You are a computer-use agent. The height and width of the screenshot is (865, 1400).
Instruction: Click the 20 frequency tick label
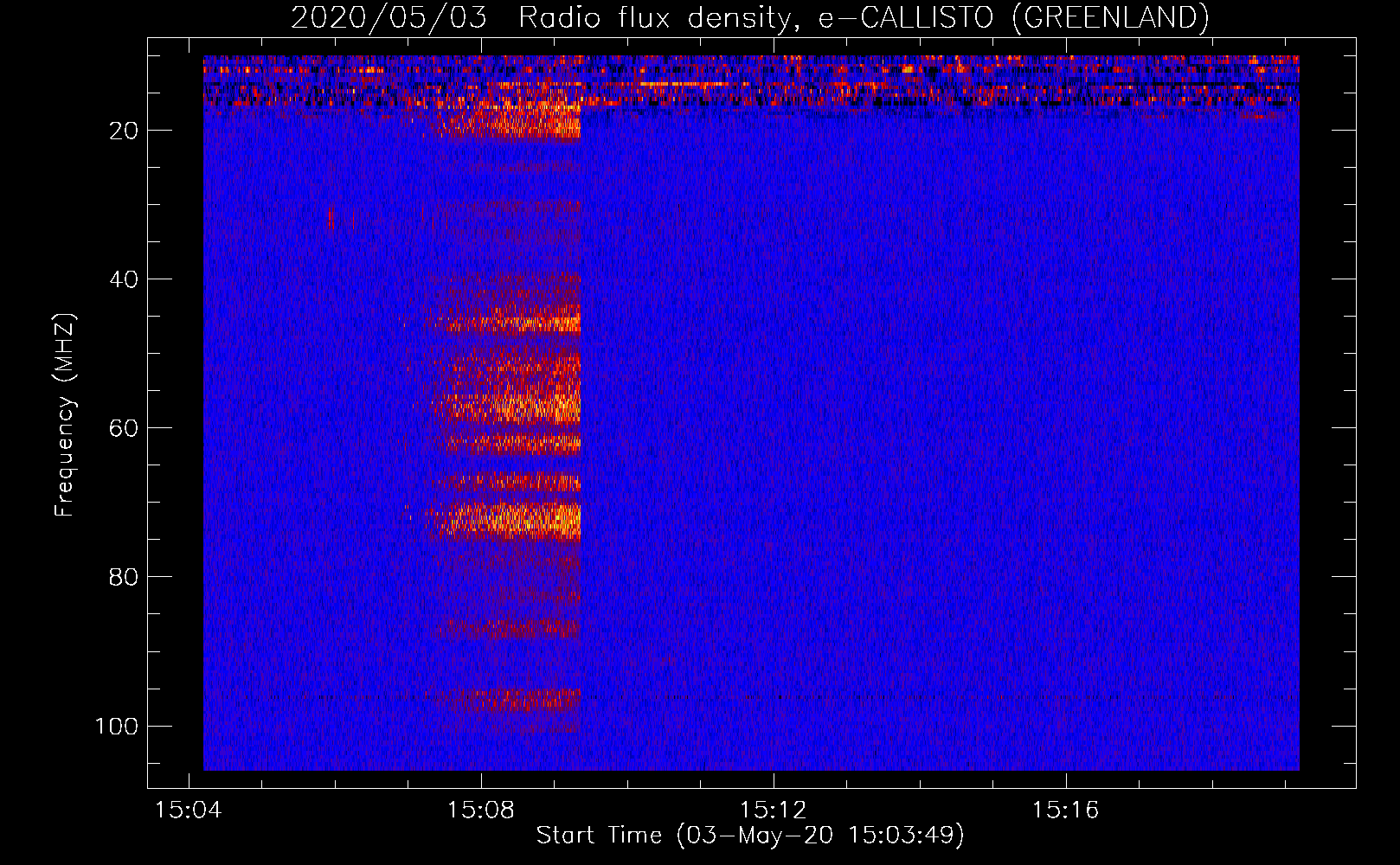124,131
